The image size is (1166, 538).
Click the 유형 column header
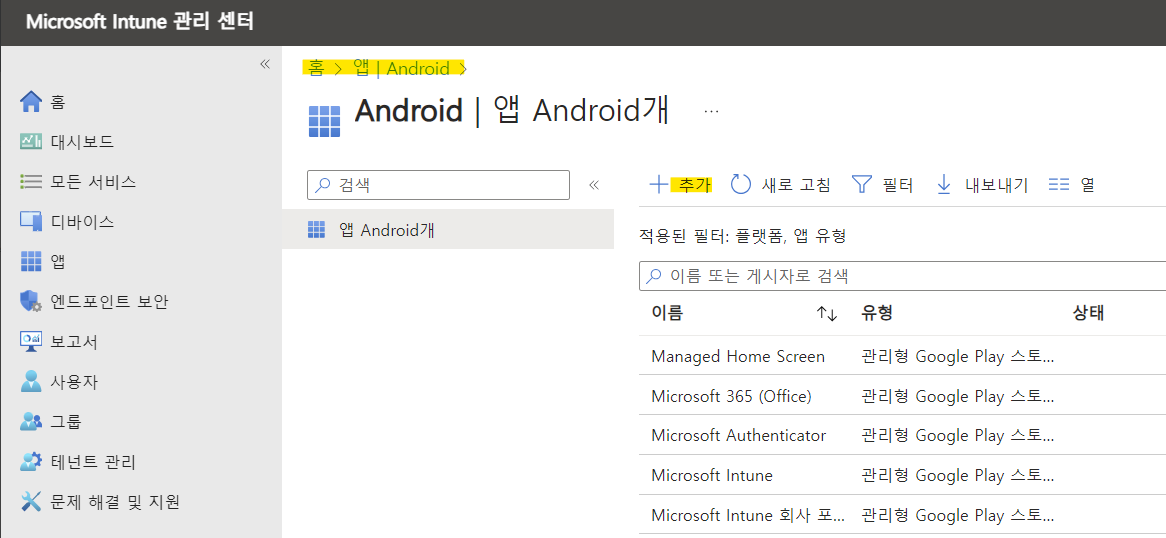877,313
